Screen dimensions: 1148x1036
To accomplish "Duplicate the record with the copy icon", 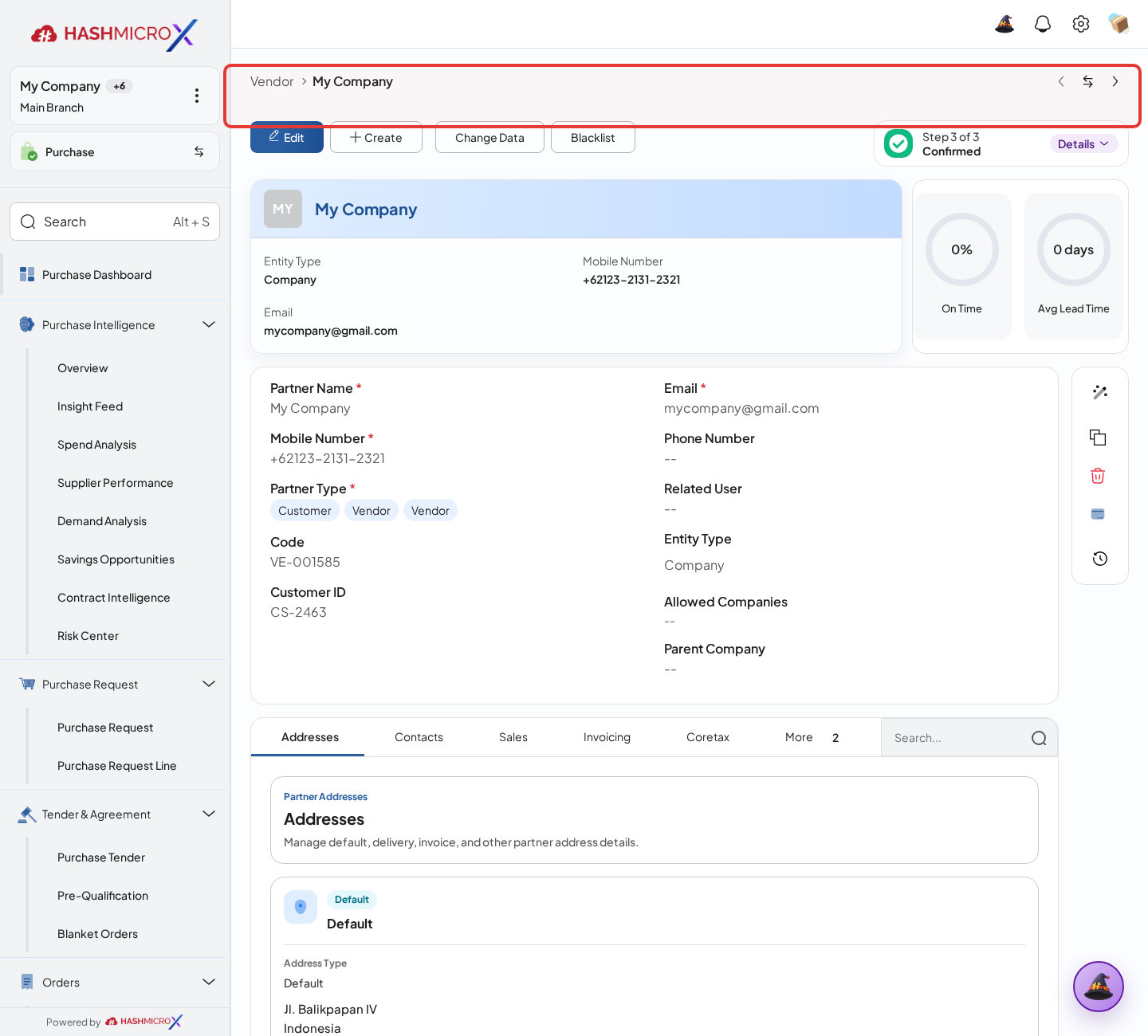I will [x=1099, y=437].
